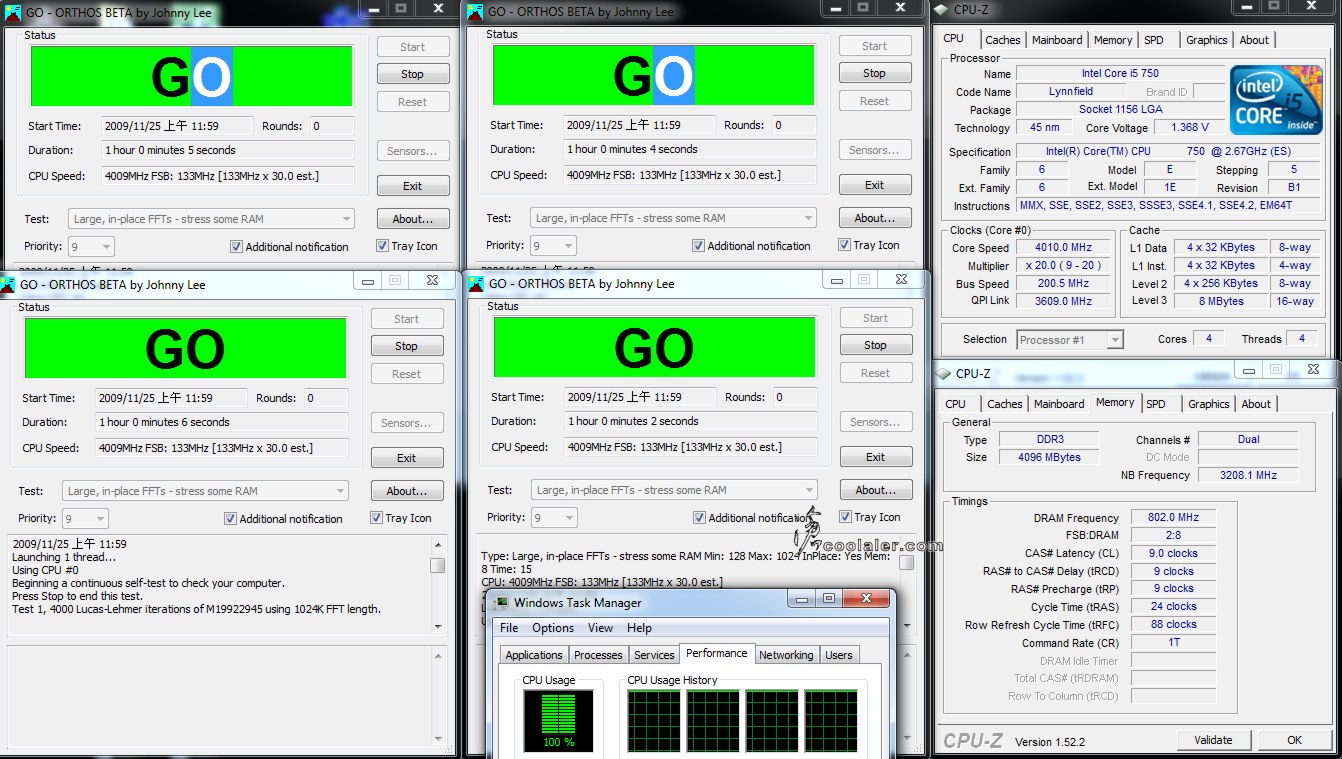The image size is (1342, 759).
Task: Switch to Mainboard tab in CPU-Z CPU window
Action: [x=1057, y=40]
